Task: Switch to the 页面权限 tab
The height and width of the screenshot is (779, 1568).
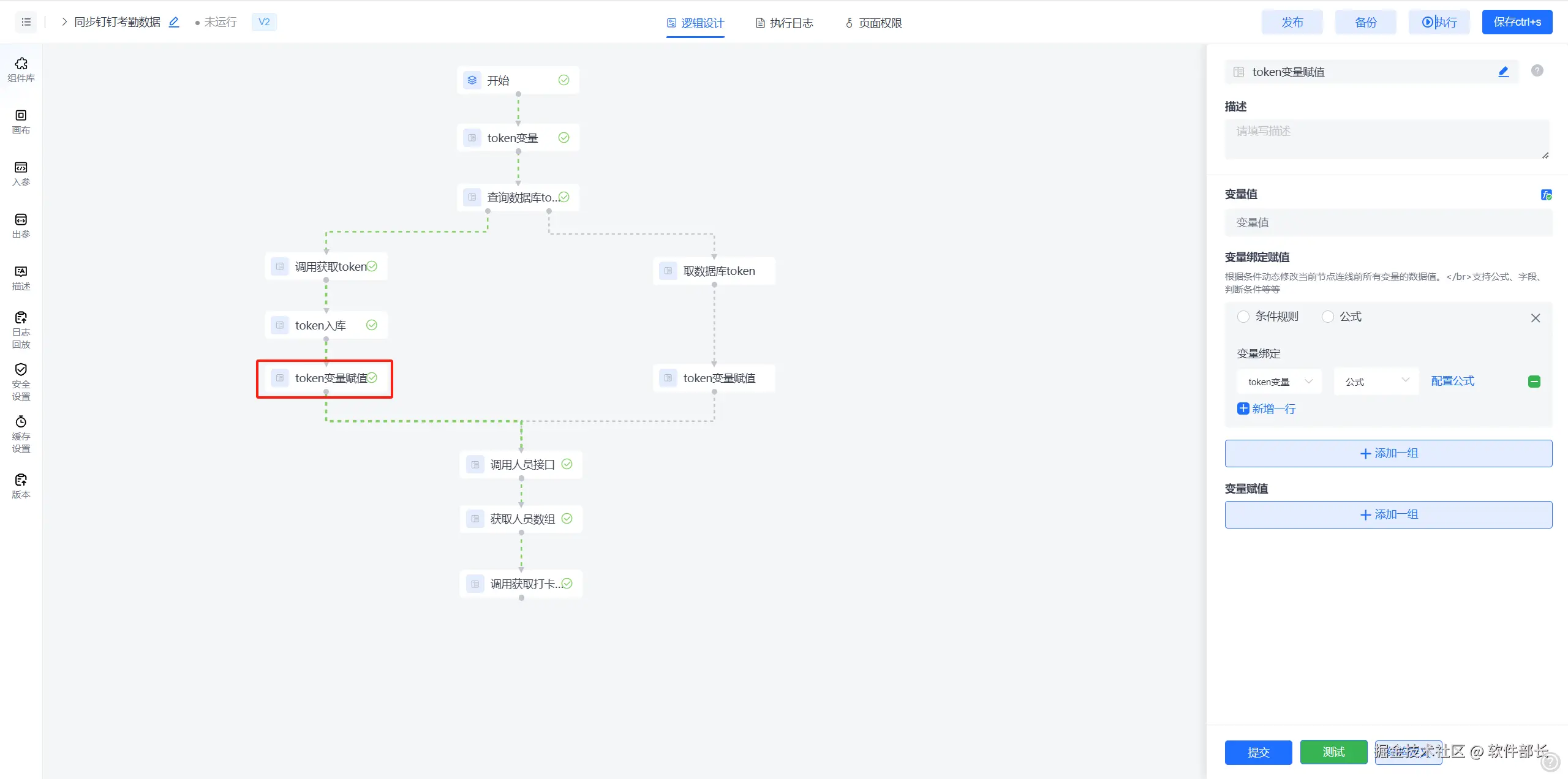Action: [x=873, y=23]
